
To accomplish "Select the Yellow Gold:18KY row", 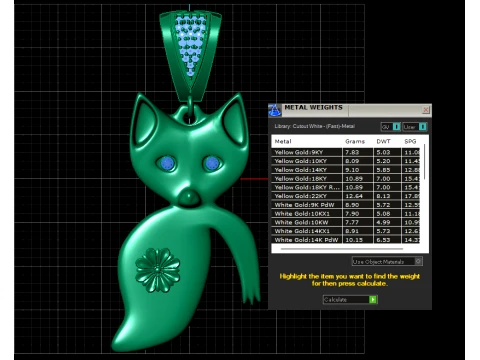I will (x=346, y=179).
